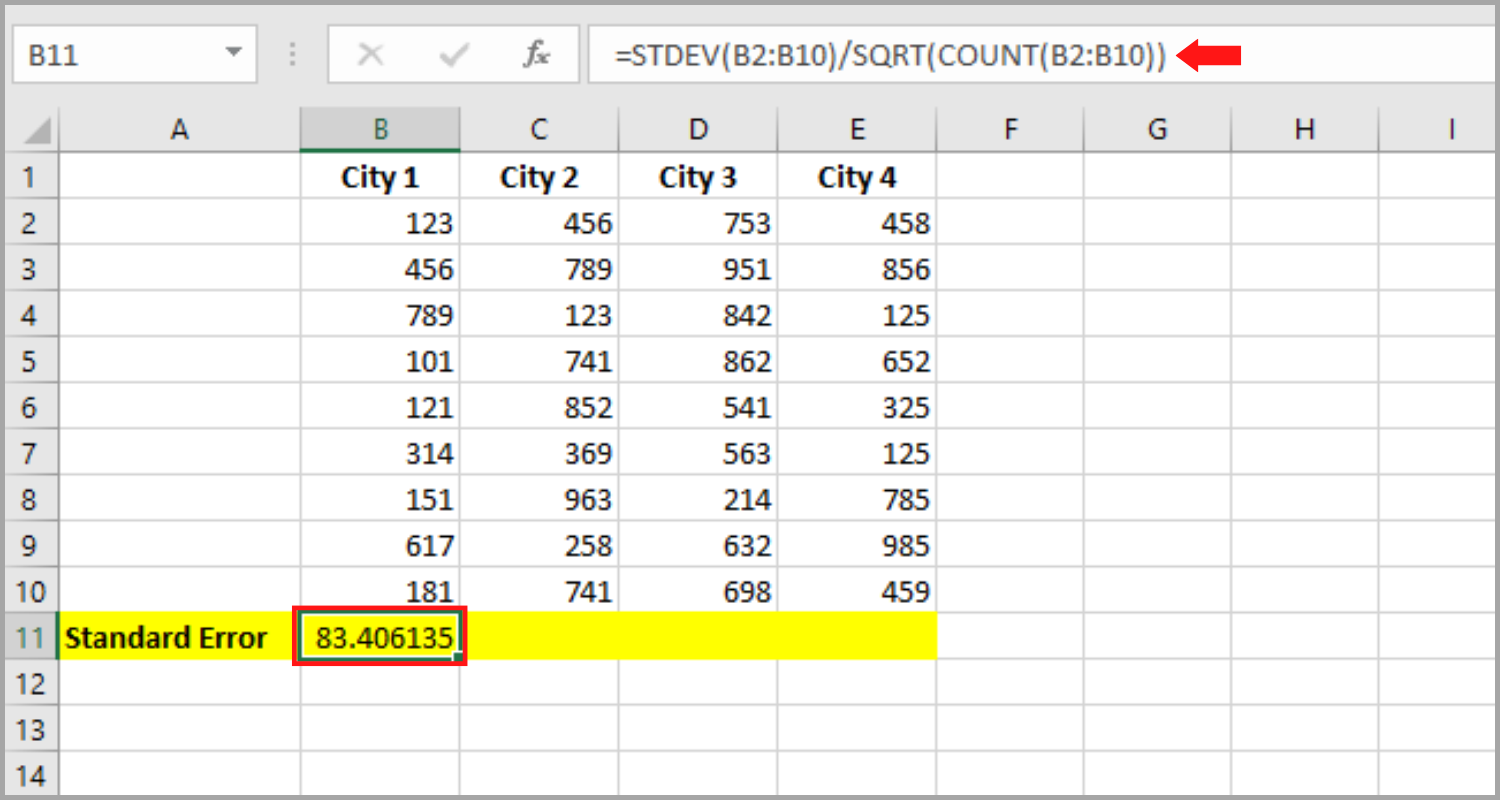Click the City 1 header cell

click(x=380, y=177)
